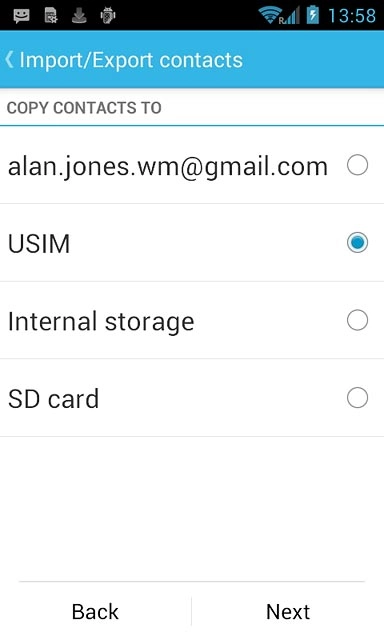Tap the SIM card notification icon
384x640 pixels.
click(x=51, y=16)
